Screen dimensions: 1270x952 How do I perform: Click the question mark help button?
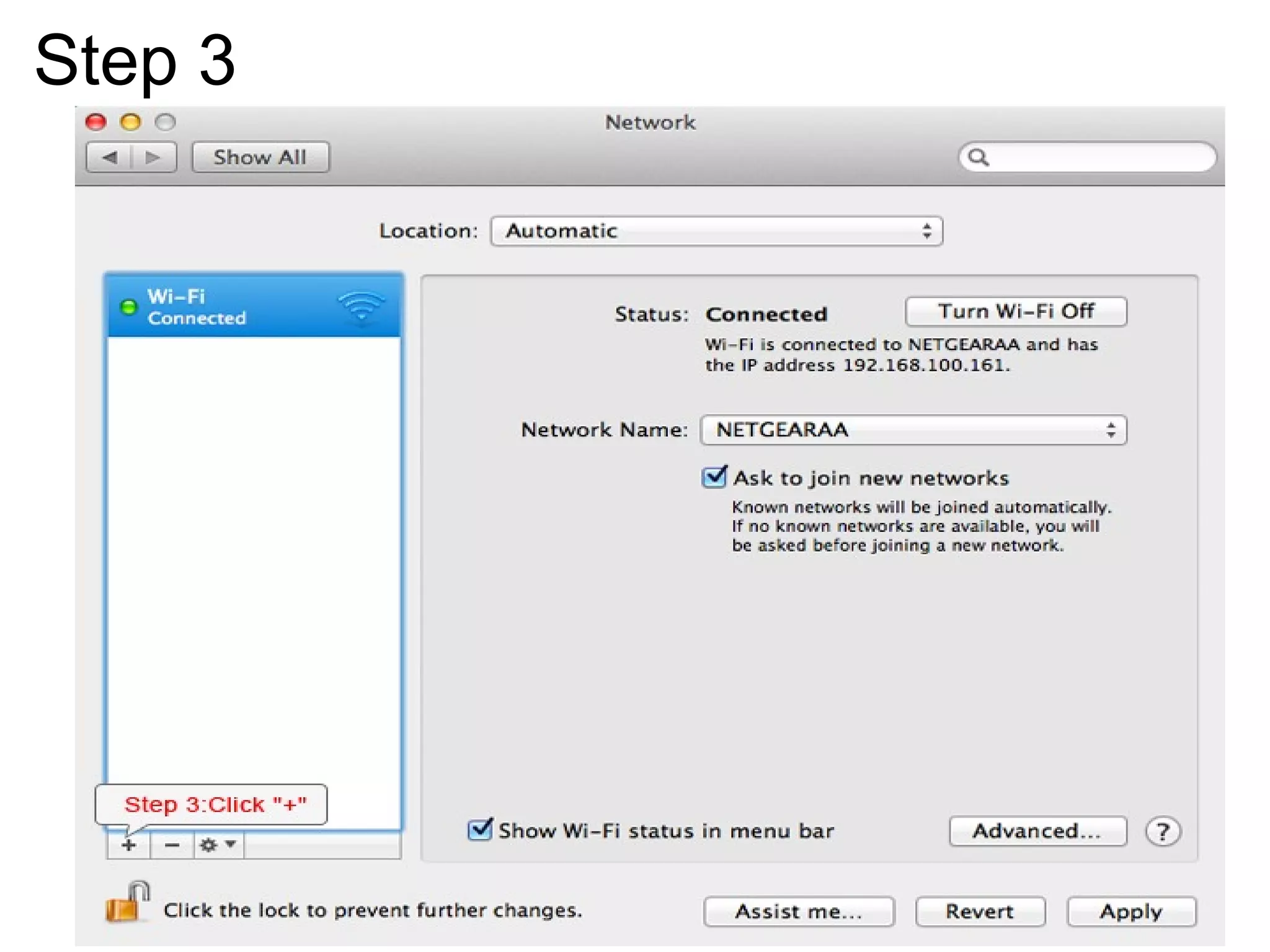coord(1163,832)
